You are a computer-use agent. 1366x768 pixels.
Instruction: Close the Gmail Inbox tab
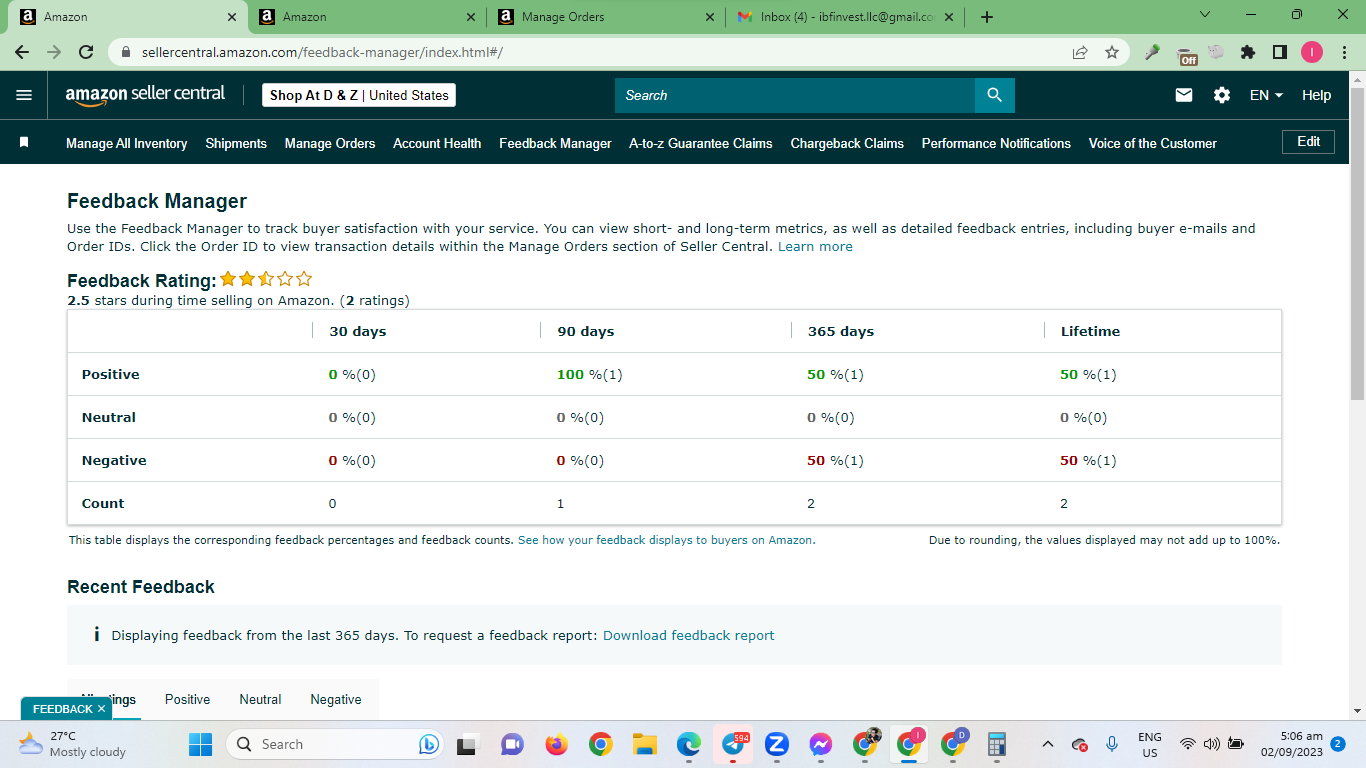[948, 17]
